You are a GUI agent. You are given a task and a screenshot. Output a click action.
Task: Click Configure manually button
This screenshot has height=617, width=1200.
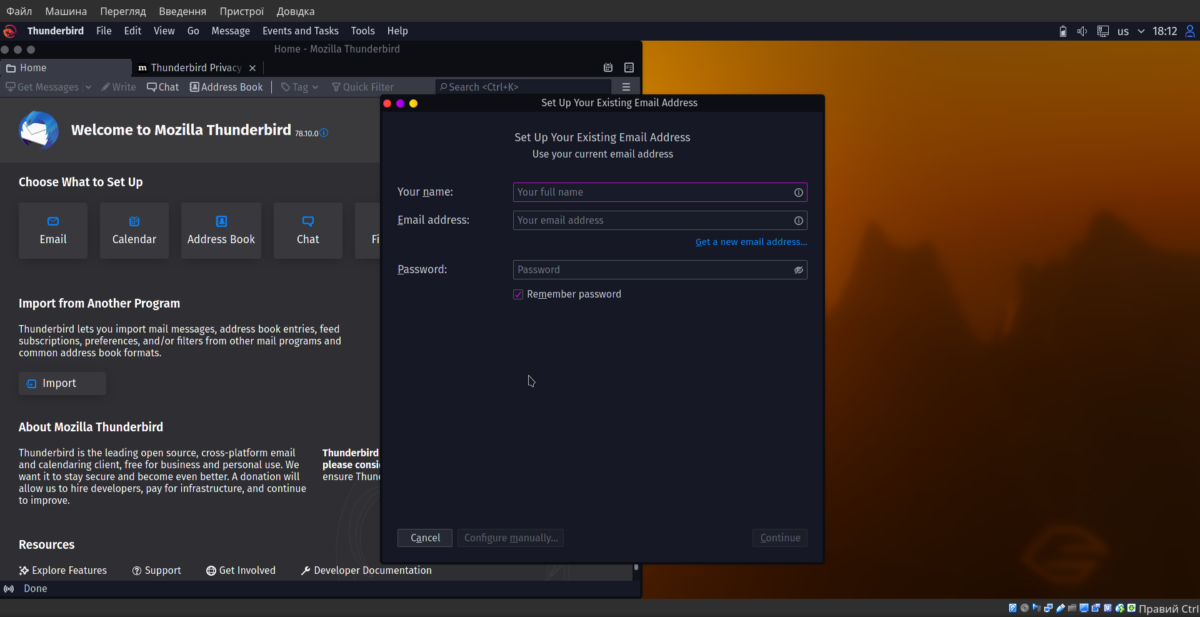(x=511, y=538)
